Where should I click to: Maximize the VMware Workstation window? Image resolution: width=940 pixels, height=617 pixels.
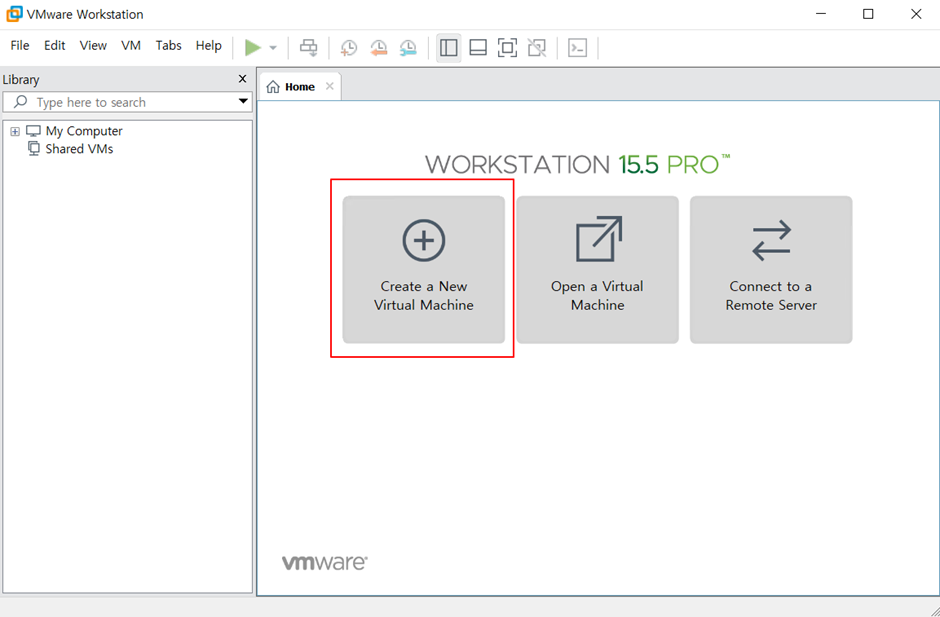pos(868,14)
